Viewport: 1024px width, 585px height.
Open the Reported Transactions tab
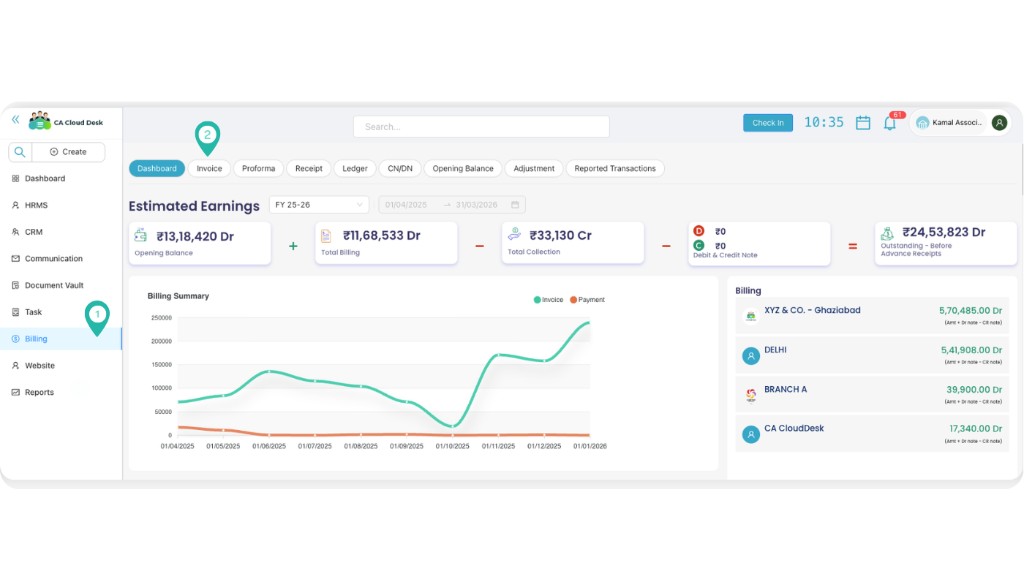(x=615, y=168)
